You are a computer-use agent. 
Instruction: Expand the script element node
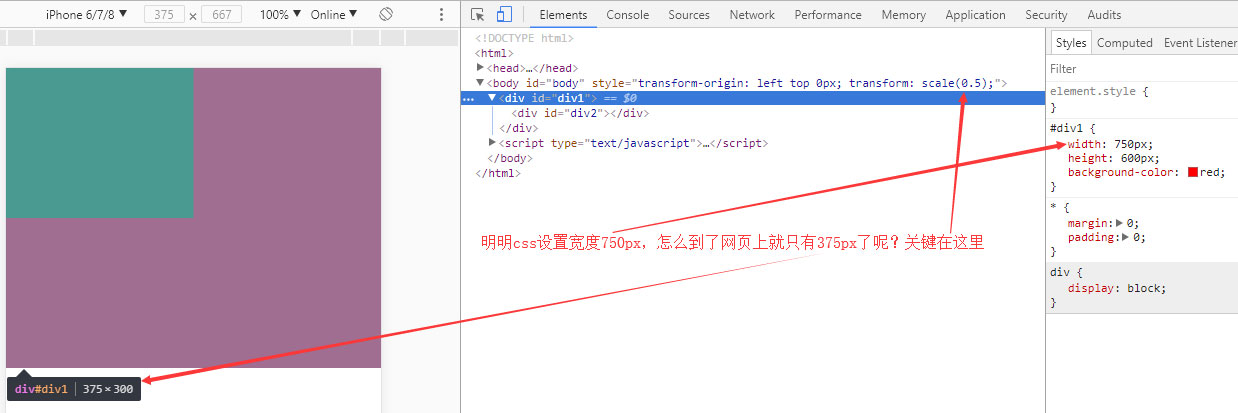492,143
